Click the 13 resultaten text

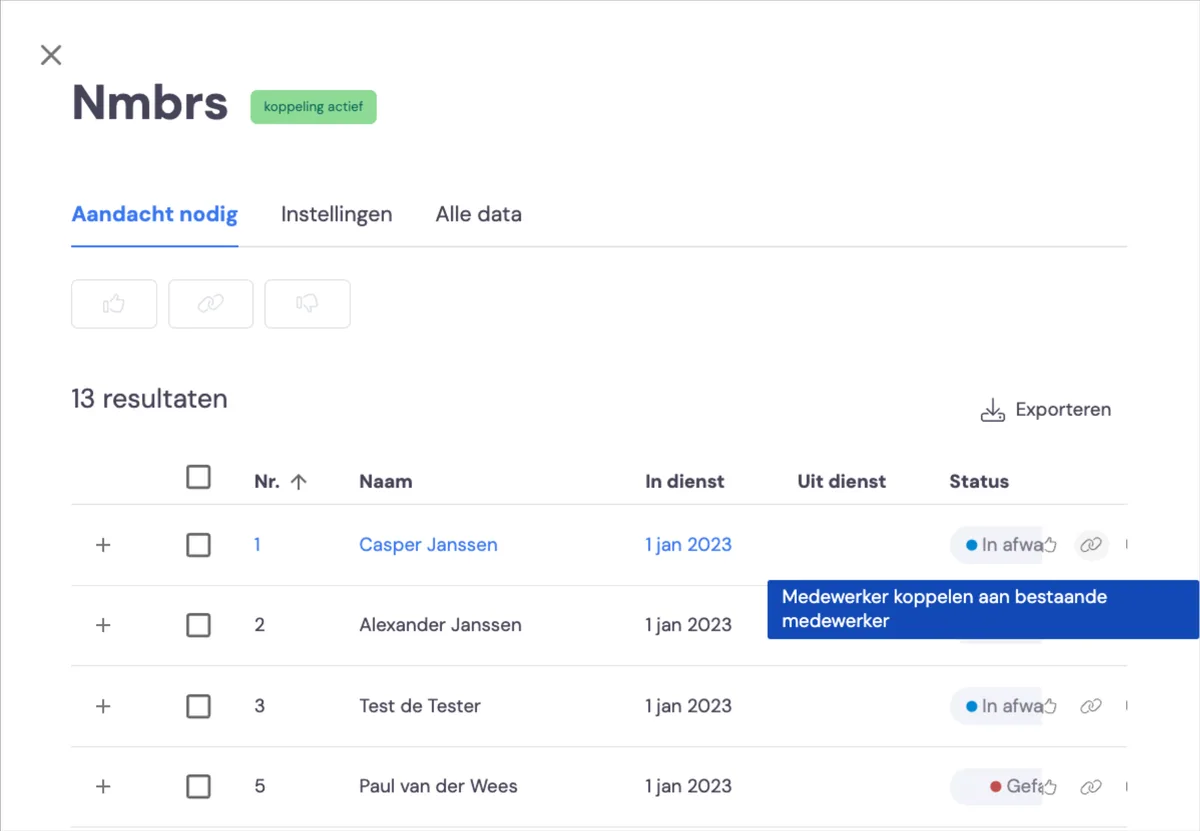point(149,399)
